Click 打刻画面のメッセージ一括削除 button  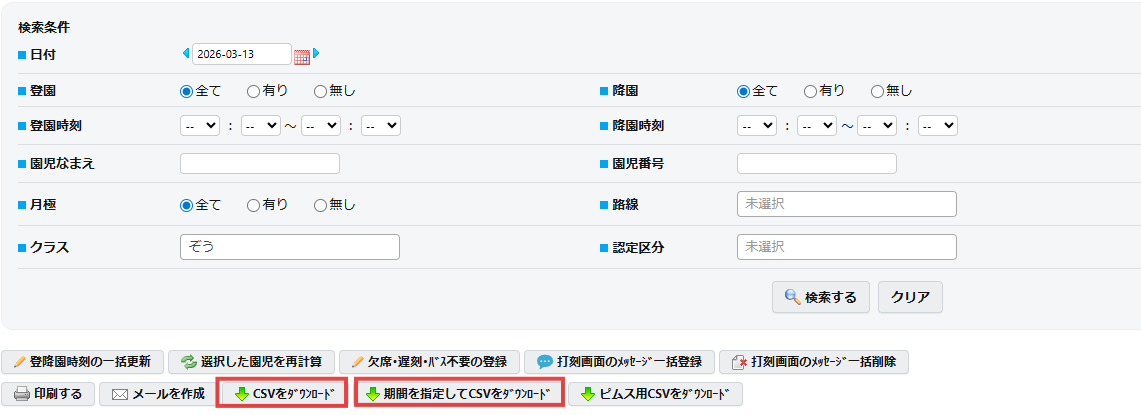(x=814, y=362)
